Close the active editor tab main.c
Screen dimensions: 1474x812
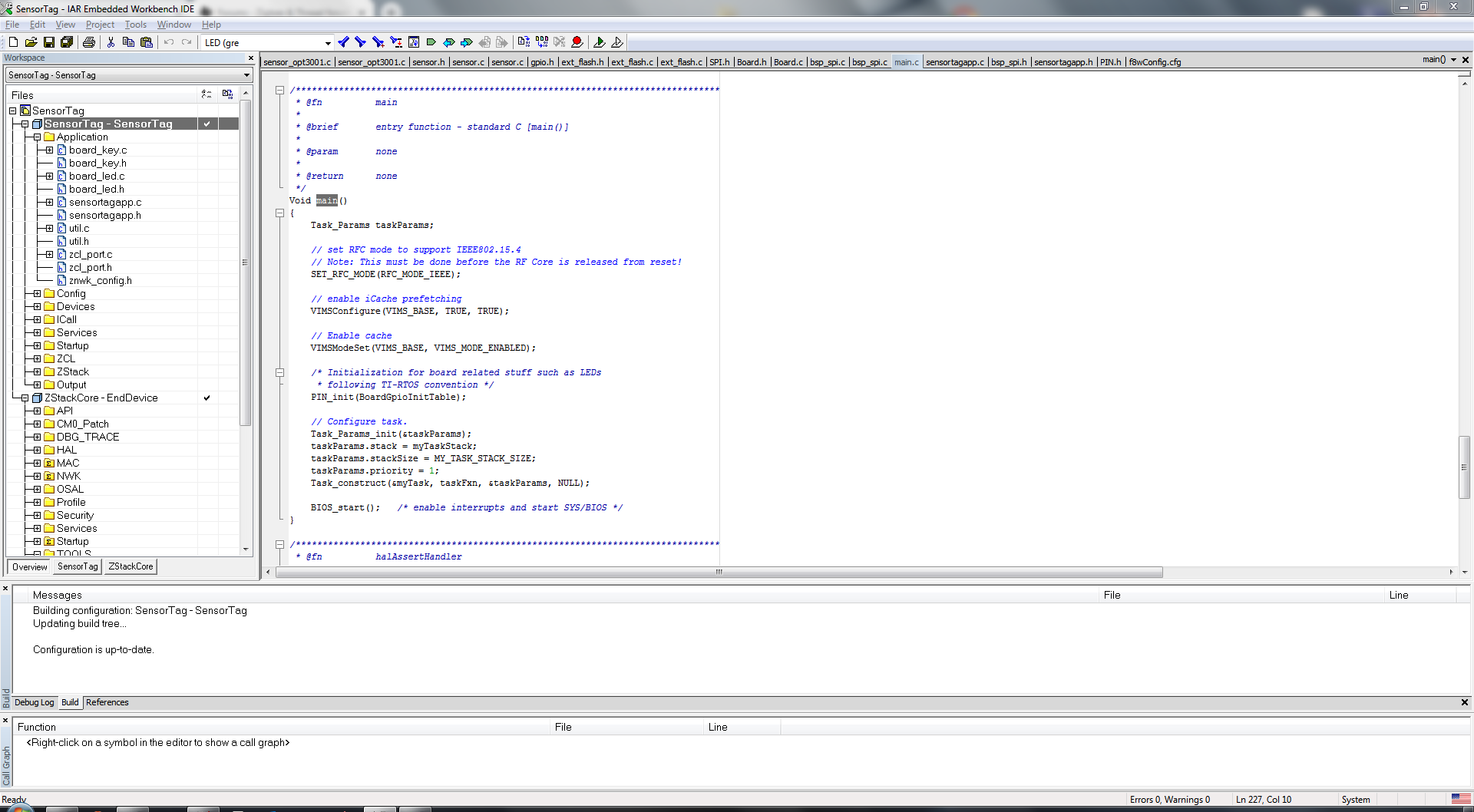tap(1466, 60)
